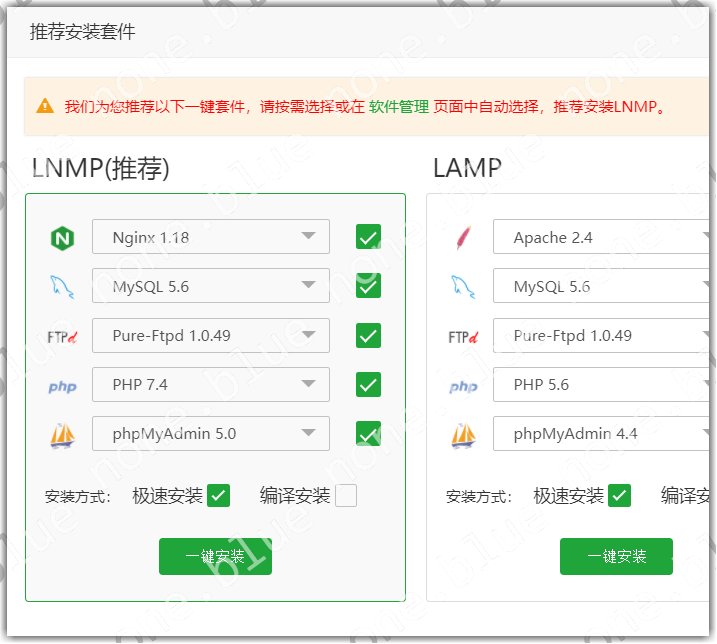Screen dimensions: 717x644
Task: Open the PHP 5.6 dropdown in LAMP
Action: 602,385
